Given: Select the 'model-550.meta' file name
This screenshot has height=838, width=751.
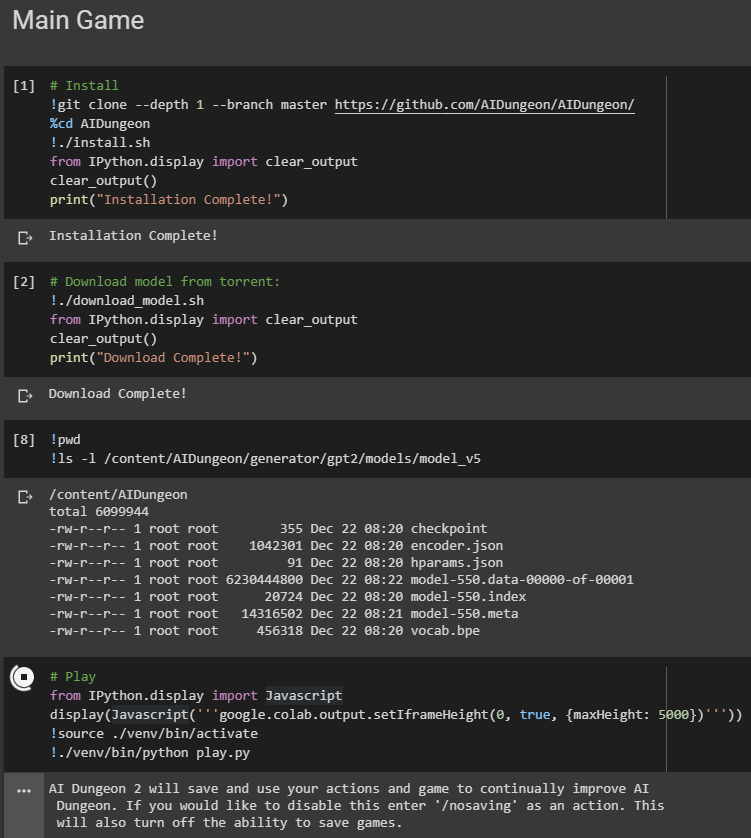Looking at the screenshot, I should pos(464,614).
